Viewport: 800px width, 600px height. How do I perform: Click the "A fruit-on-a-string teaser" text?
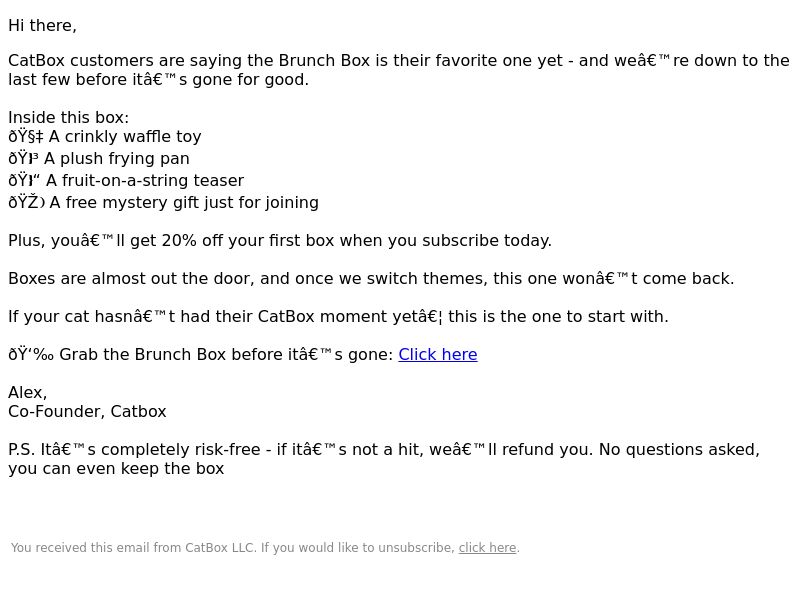coord(144,181)
